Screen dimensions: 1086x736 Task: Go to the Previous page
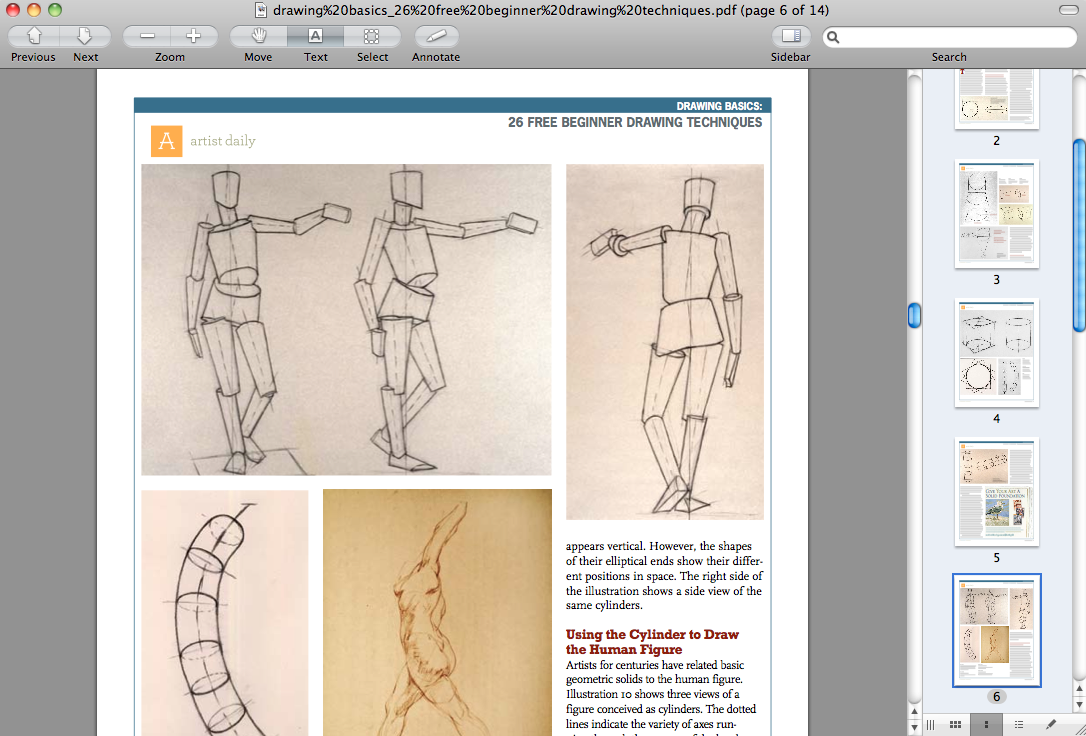[32, 36]
